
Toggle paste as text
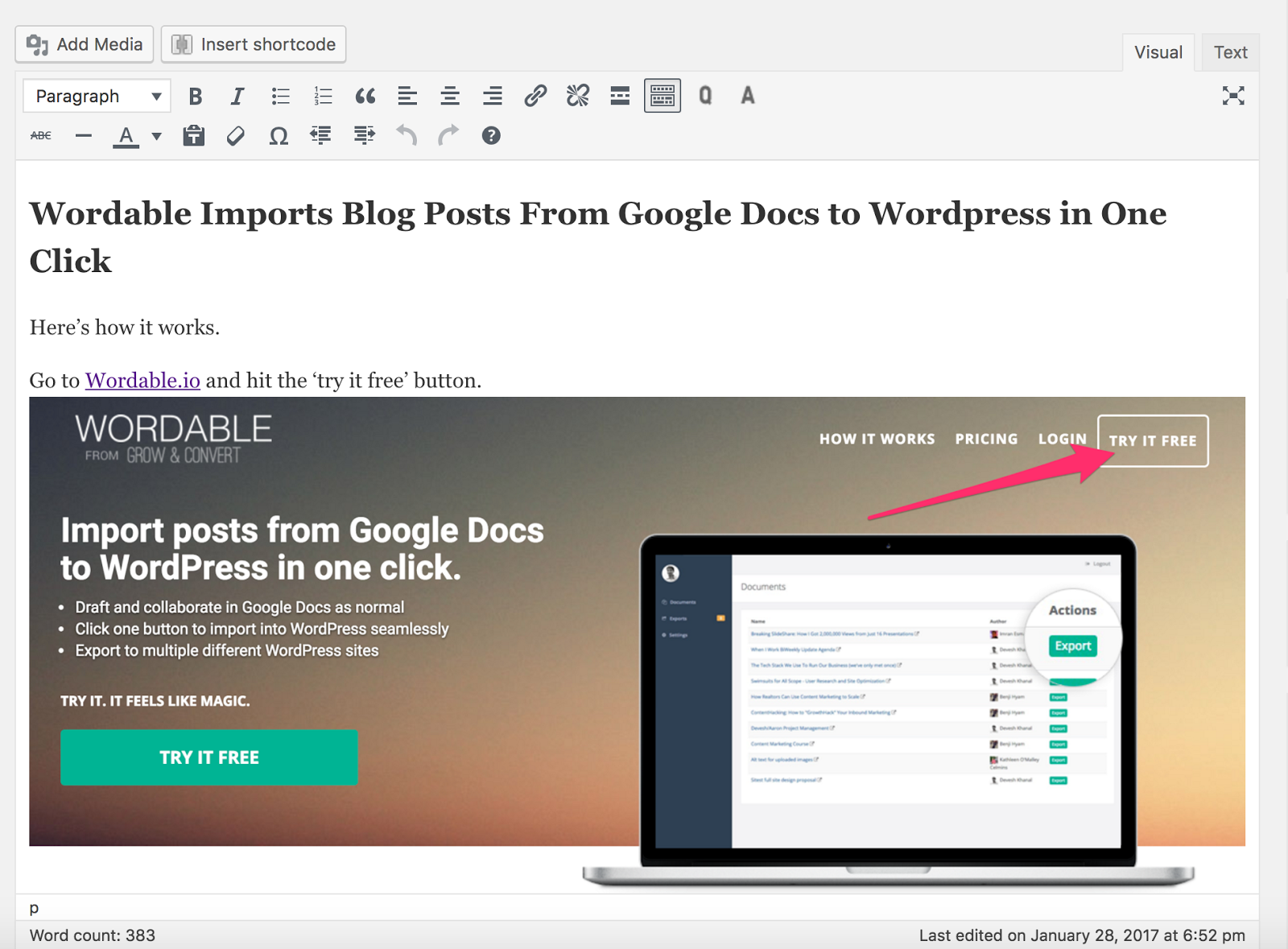[193, 136]
